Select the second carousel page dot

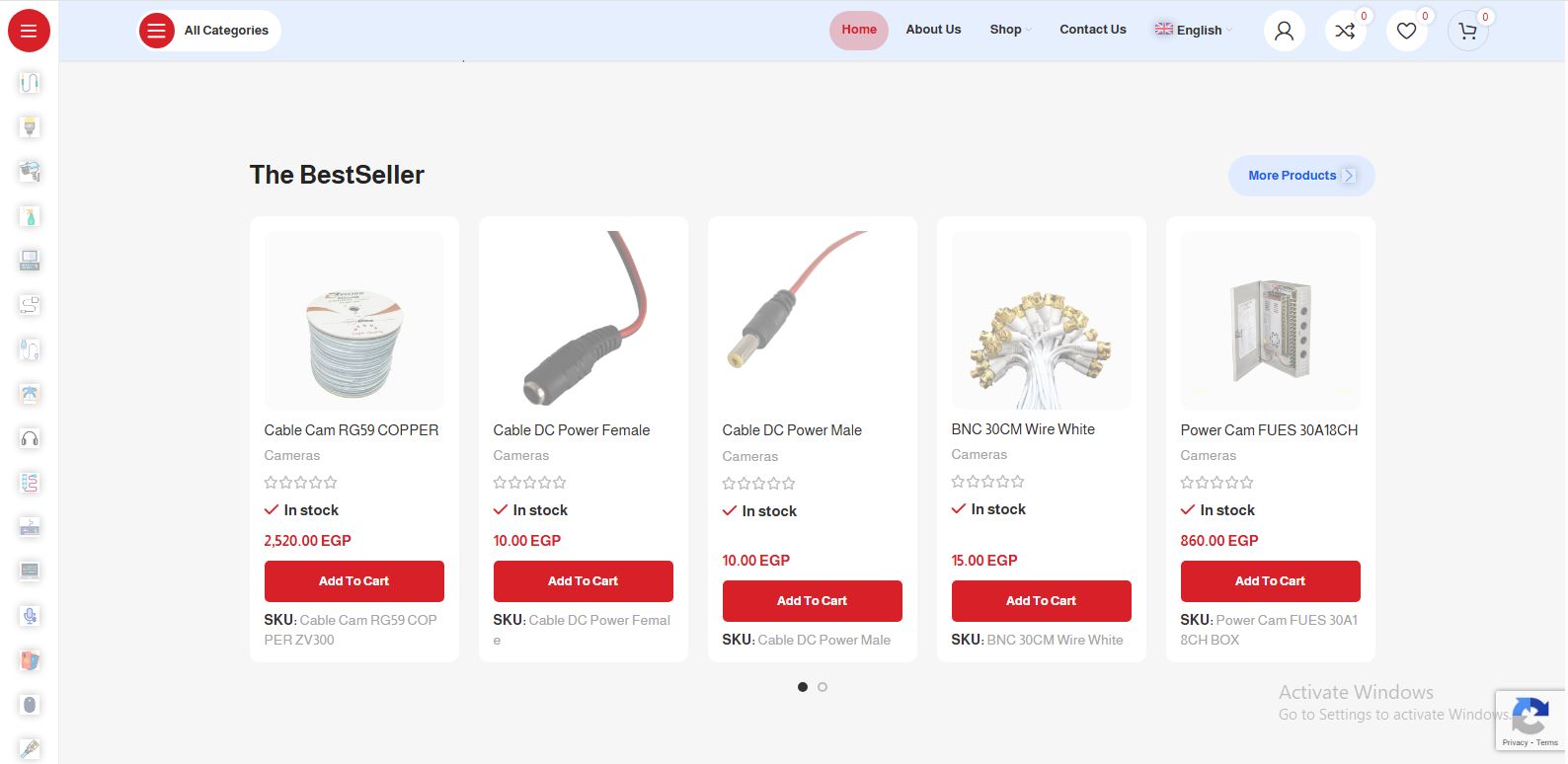tap(823, 687)
